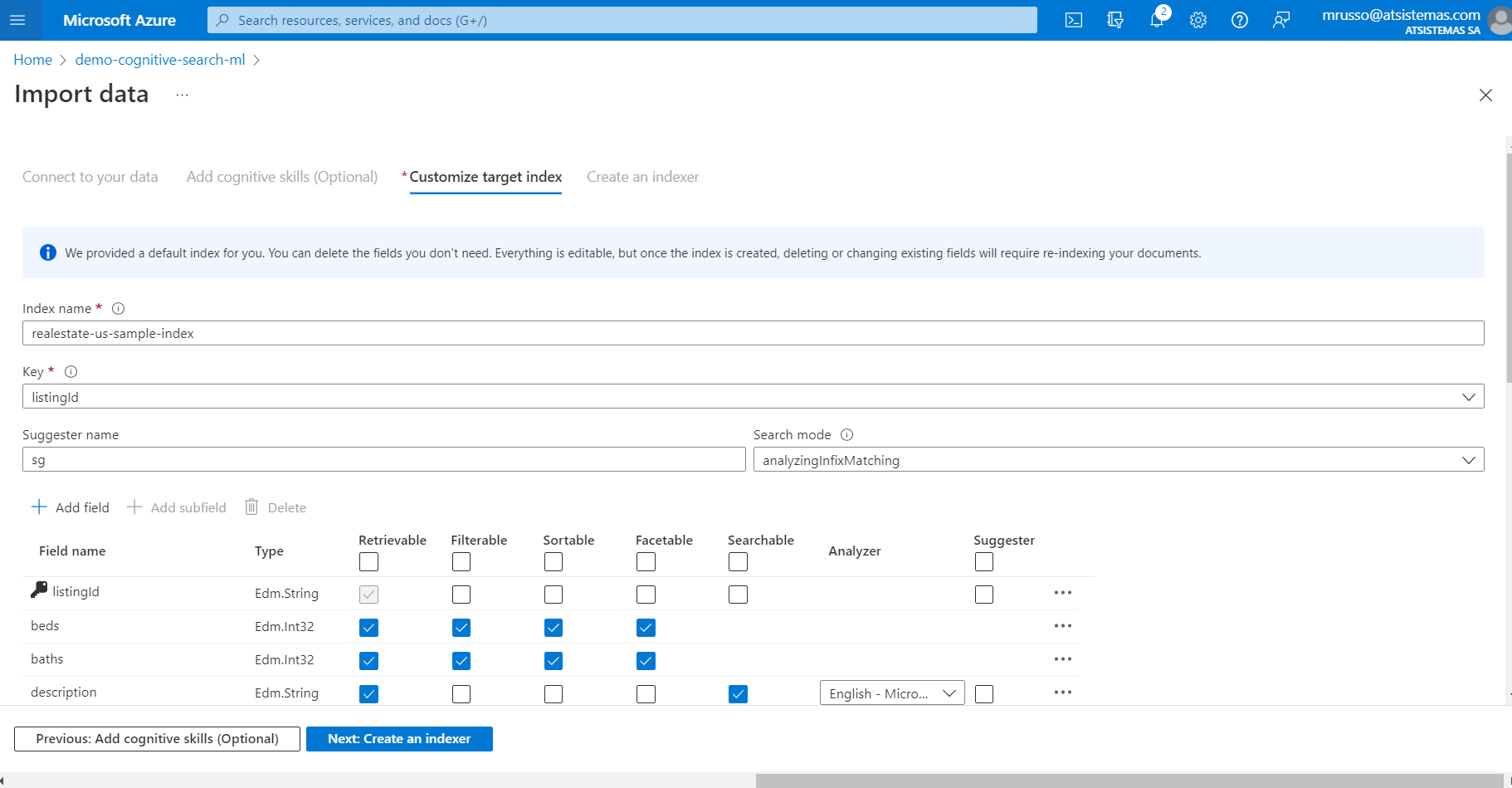Enable Sortable for description

[x=554, y=694]
